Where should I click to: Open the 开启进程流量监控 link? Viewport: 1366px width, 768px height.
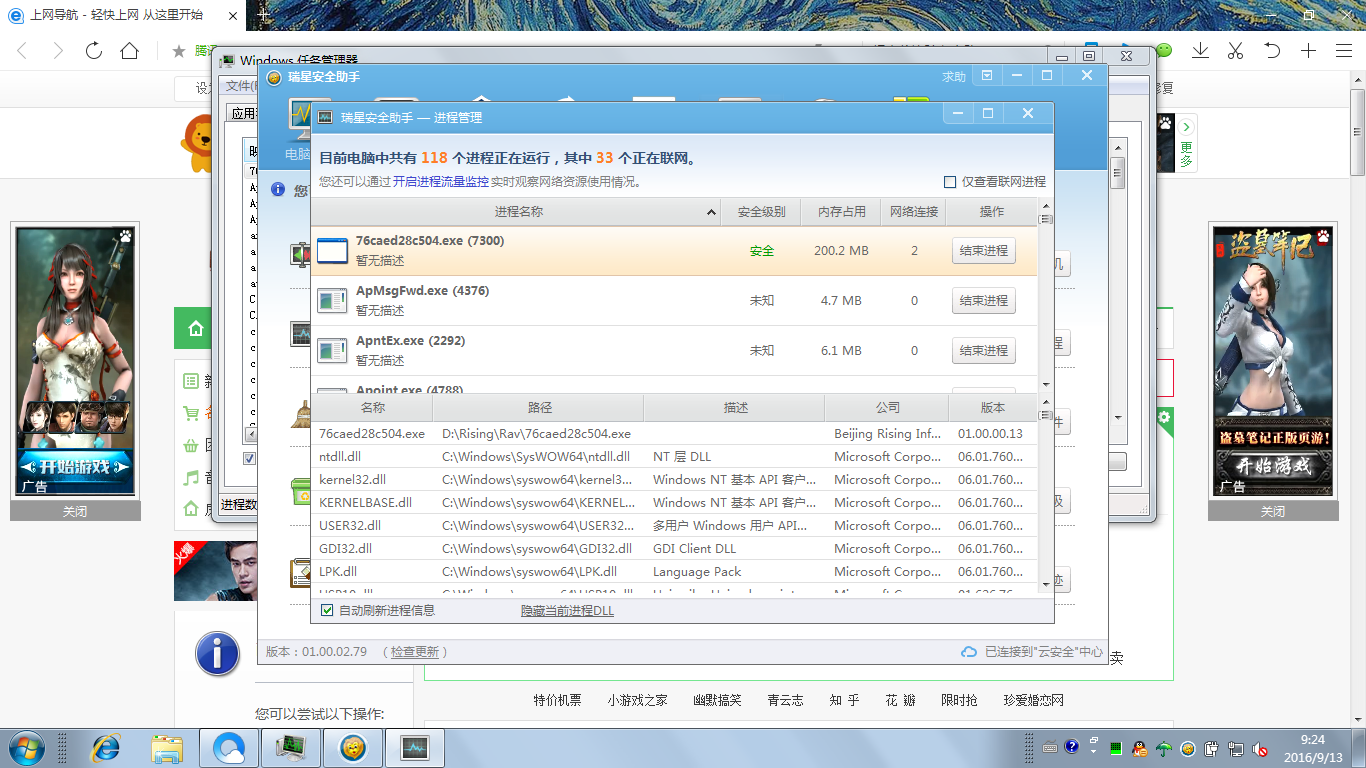pyautogui.click(x=441, y=182)
